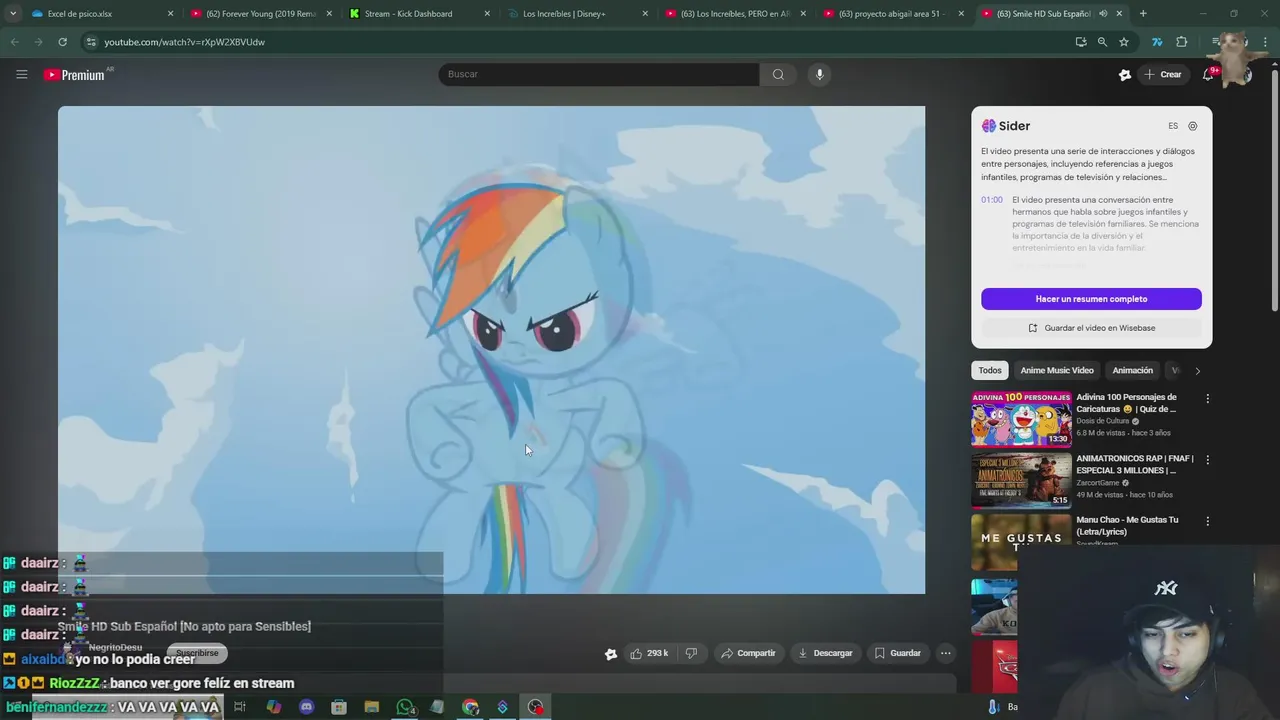Install app icon in address bar
This screenshot has width=1280, height=720.
1081,42
